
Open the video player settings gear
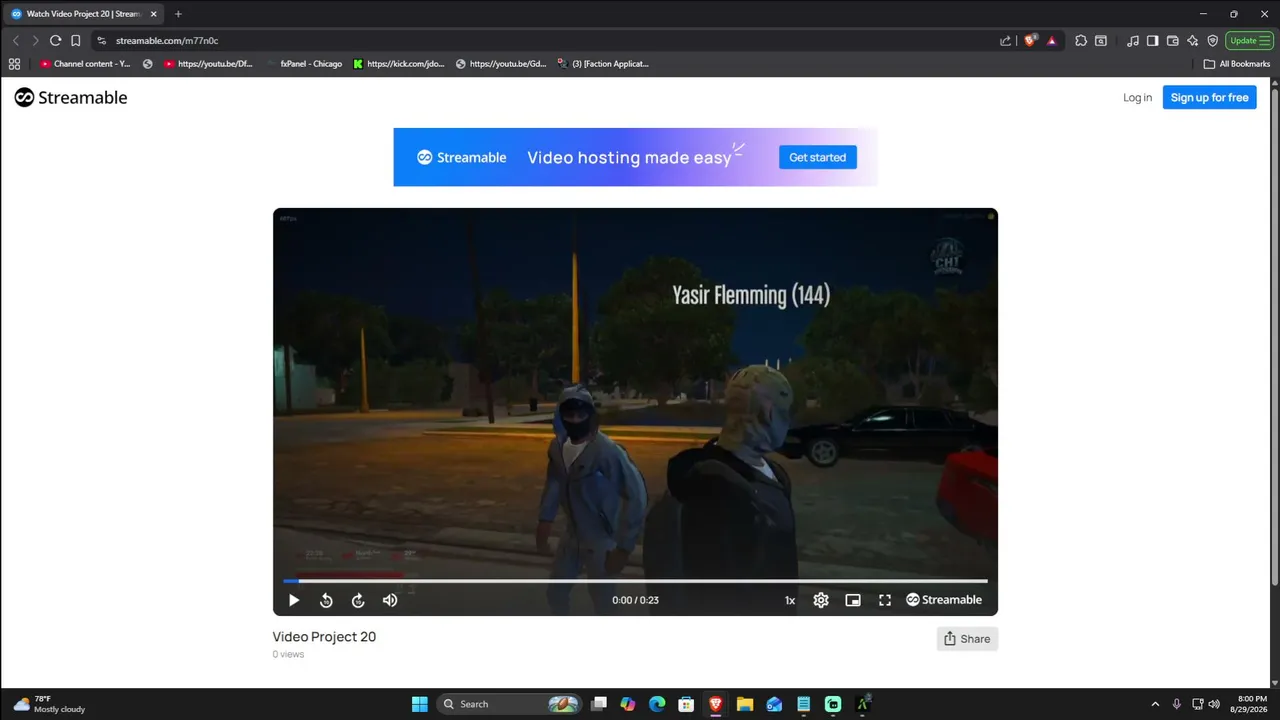pyautogui.click(x=821, y=600)
